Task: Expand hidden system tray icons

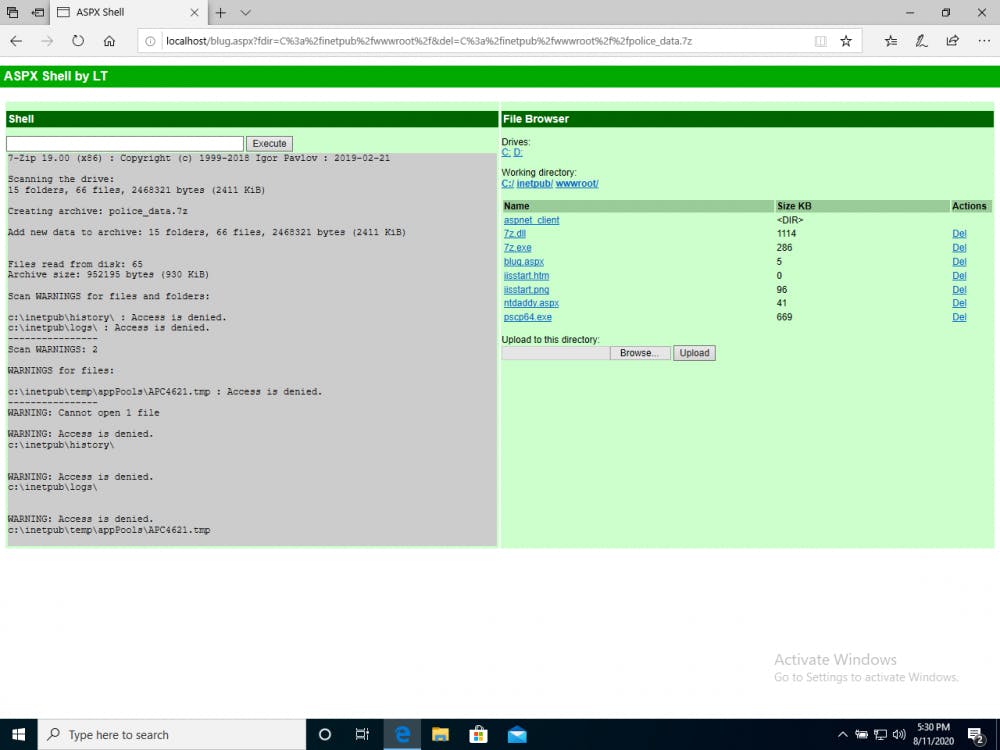Action: [x=843, y=734]
